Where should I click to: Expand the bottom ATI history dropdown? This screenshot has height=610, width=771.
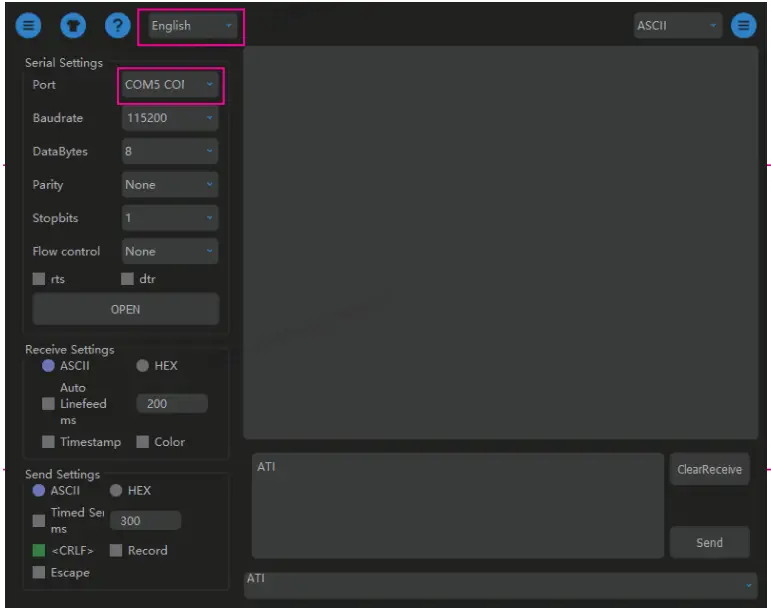point(501,585)
